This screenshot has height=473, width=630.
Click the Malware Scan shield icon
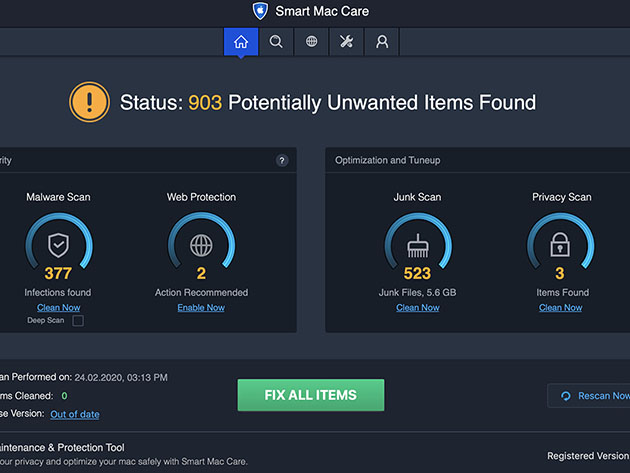pos(58,244)
